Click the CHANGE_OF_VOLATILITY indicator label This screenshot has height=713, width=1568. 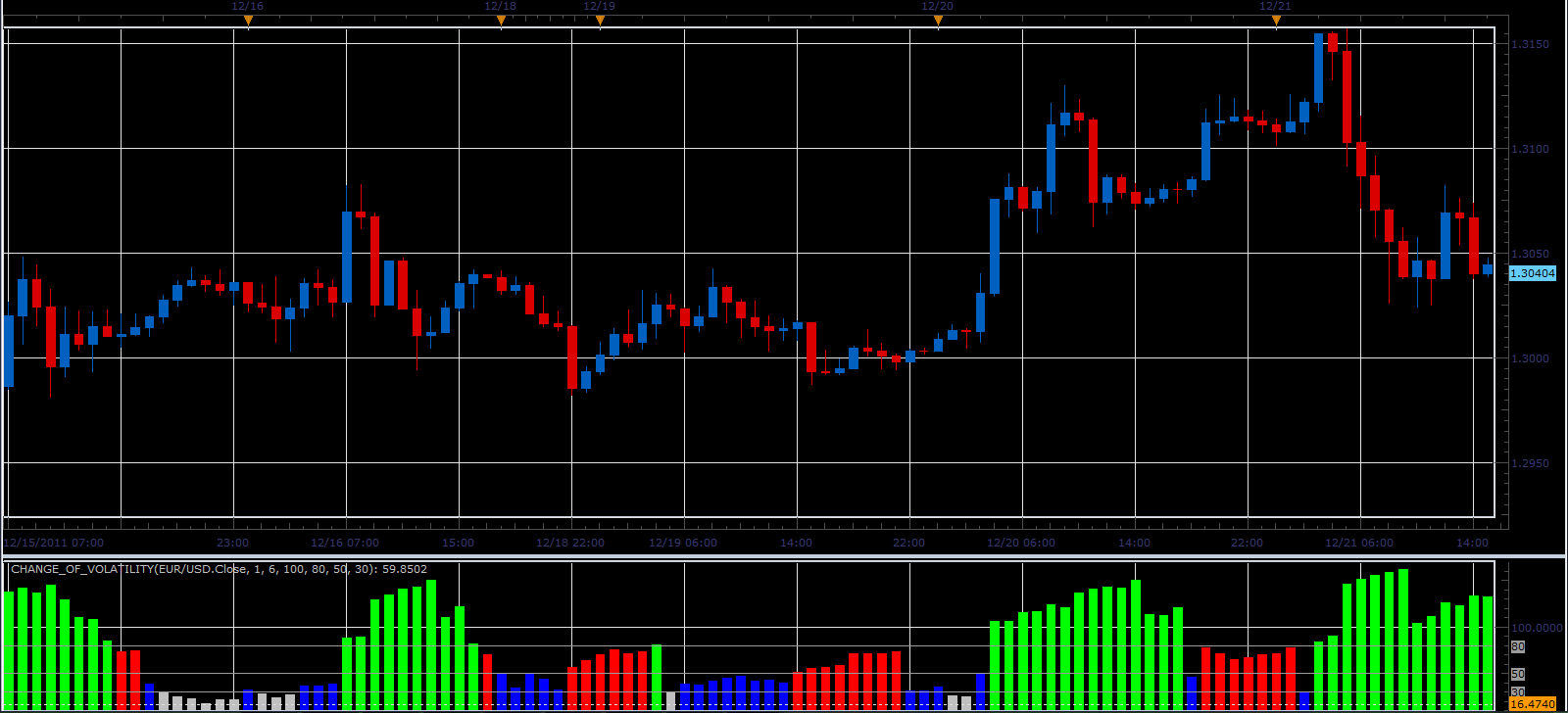[x=220, y=569]
